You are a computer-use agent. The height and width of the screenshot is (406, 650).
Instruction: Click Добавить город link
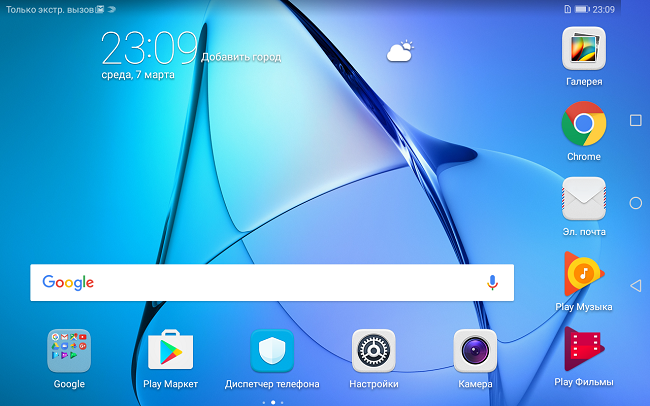pos(241,57)
